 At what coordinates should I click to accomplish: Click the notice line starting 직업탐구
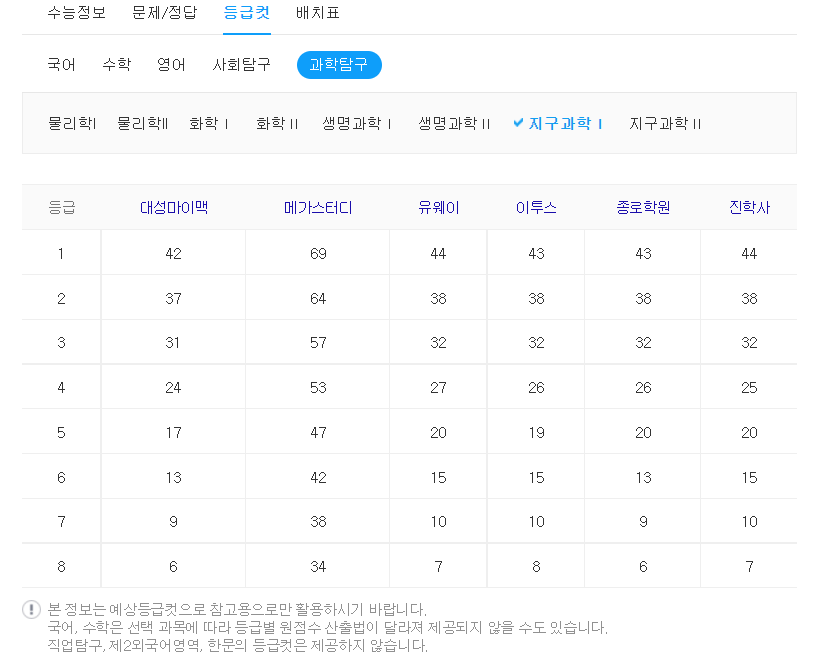(x=237, y=646)
